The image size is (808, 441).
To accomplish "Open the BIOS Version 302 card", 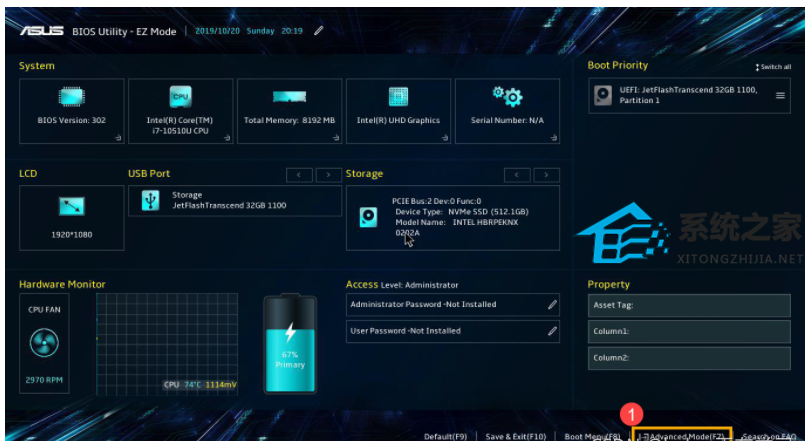I will 72,111.
